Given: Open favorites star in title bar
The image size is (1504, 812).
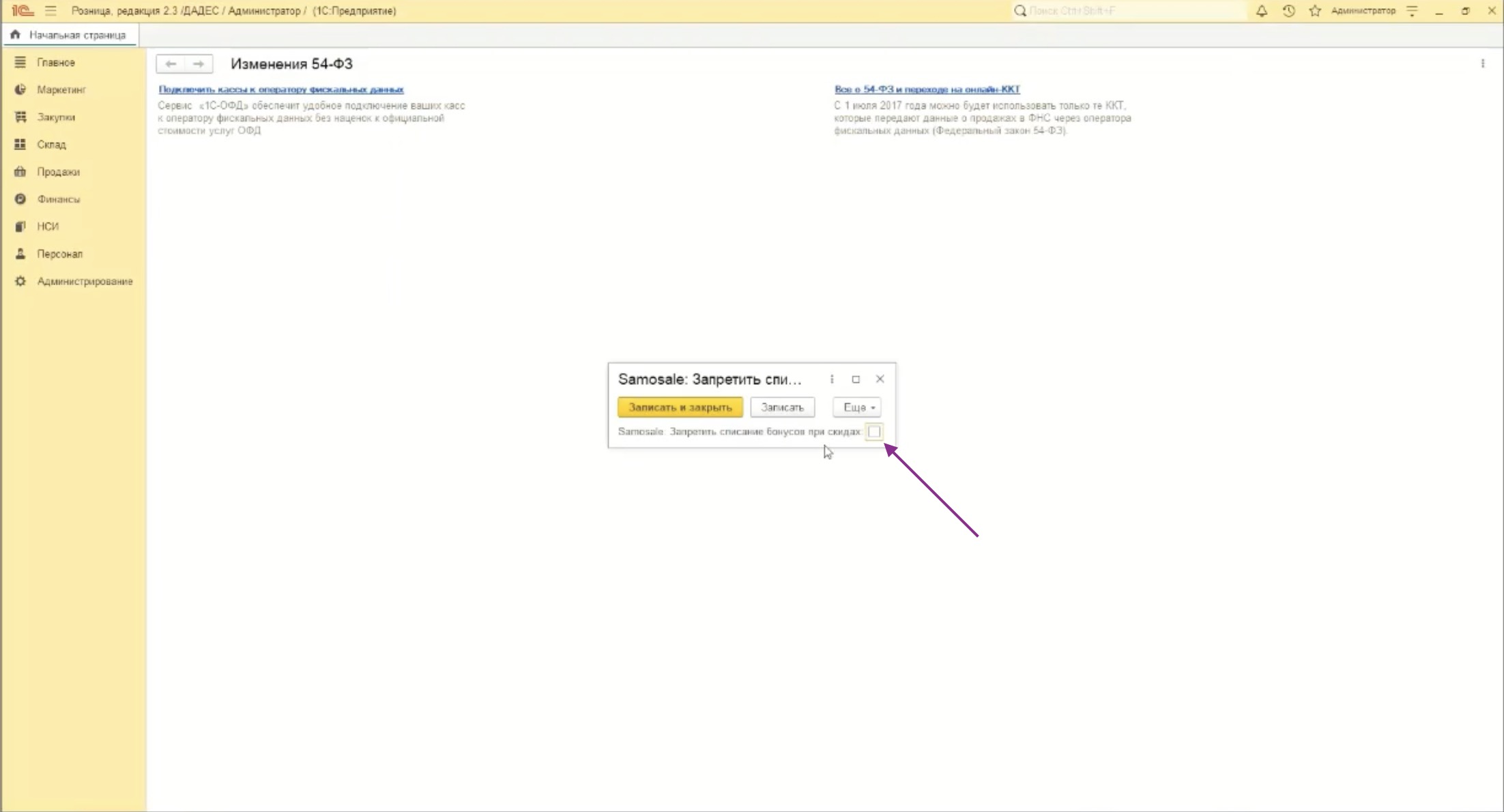Looking at the screenshot, I should (x=1315, y=11).
